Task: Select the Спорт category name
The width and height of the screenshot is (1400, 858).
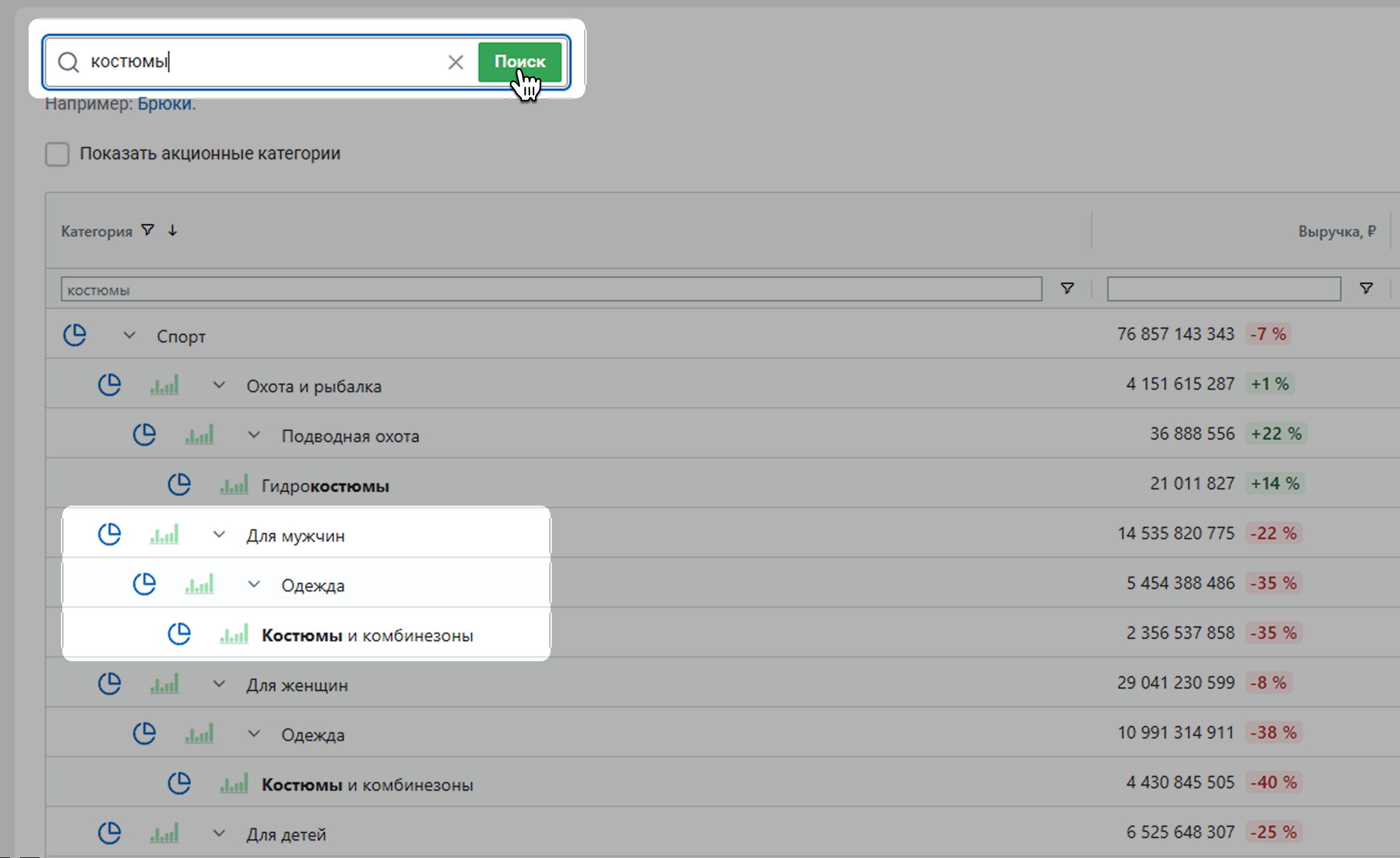Action: tap(181, 337)
